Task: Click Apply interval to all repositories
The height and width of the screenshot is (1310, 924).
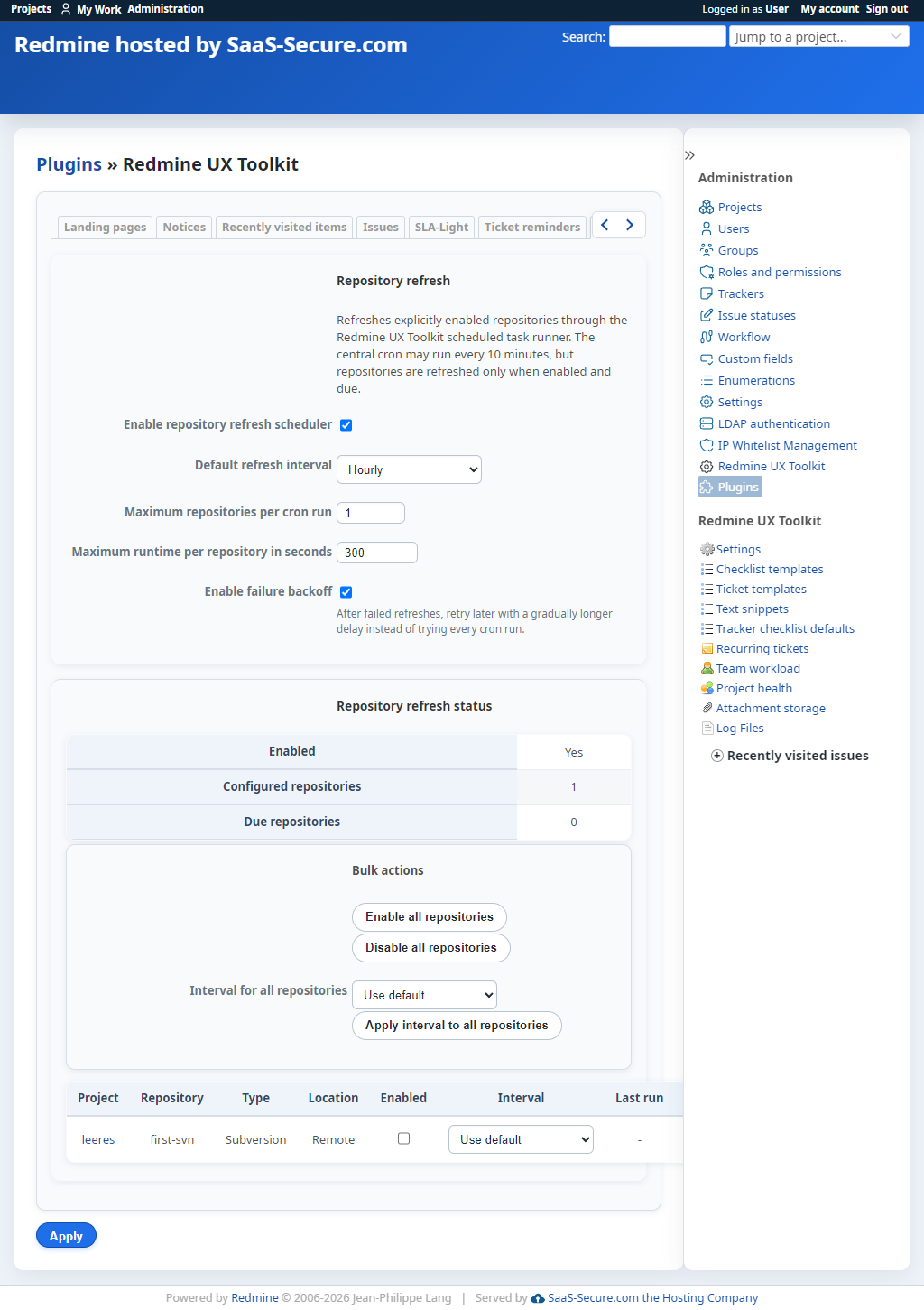Action: pos(457,1026)
